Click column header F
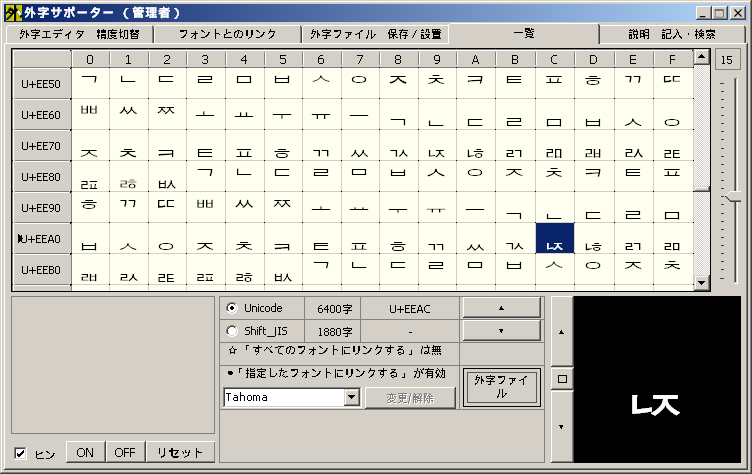752x474 pixels. 672,59
